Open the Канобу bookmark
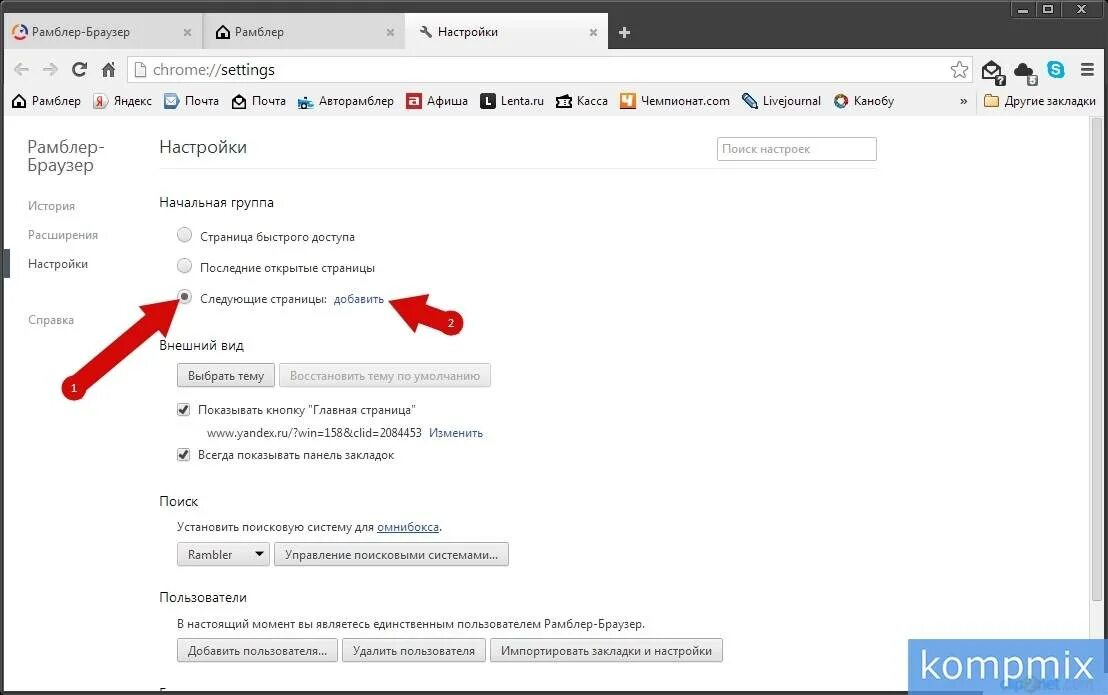The width and height of the screenshot is (1108, 695). [864, 101]
